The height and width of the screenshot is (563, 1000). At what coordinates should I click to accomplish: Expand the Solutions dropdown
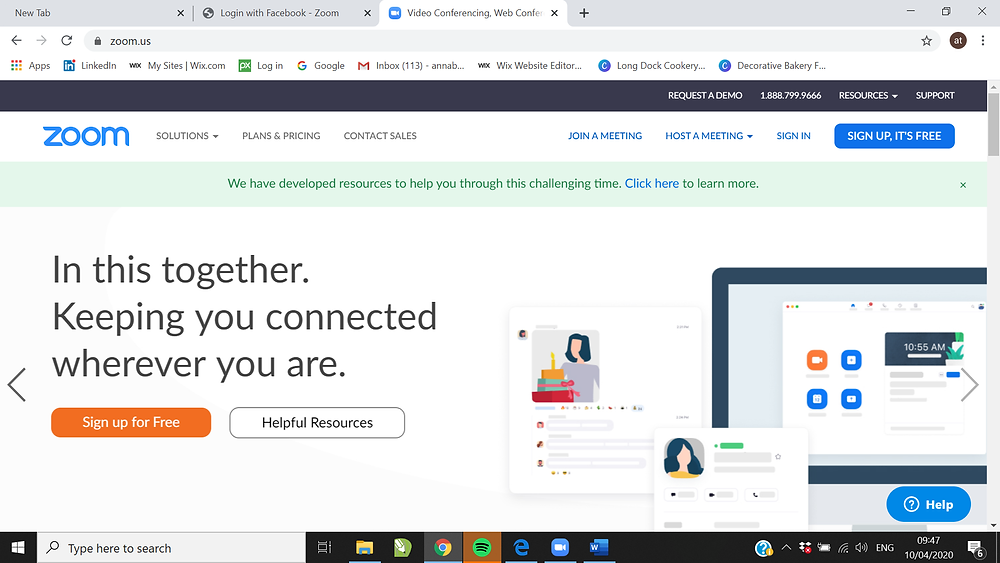[187, 136]
